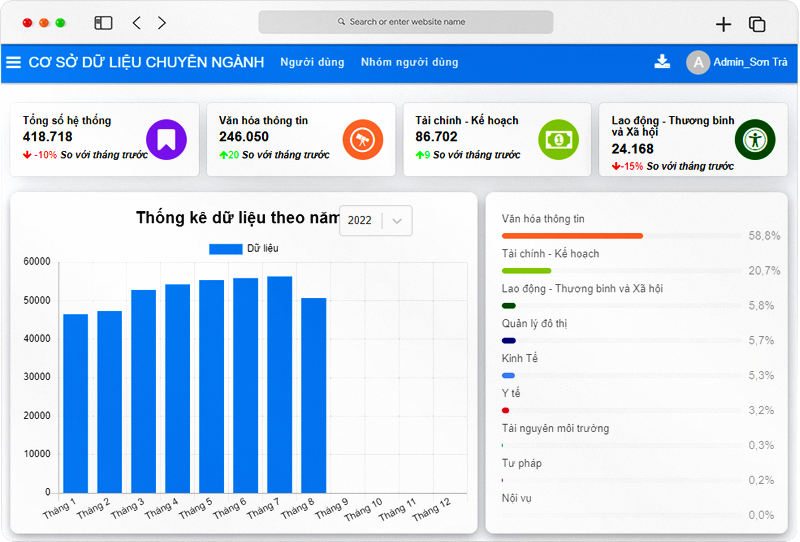The height and width of the screenshot is (542, 800).
Task: Click the -10% change indicator
Action: [x=40, y=155]
